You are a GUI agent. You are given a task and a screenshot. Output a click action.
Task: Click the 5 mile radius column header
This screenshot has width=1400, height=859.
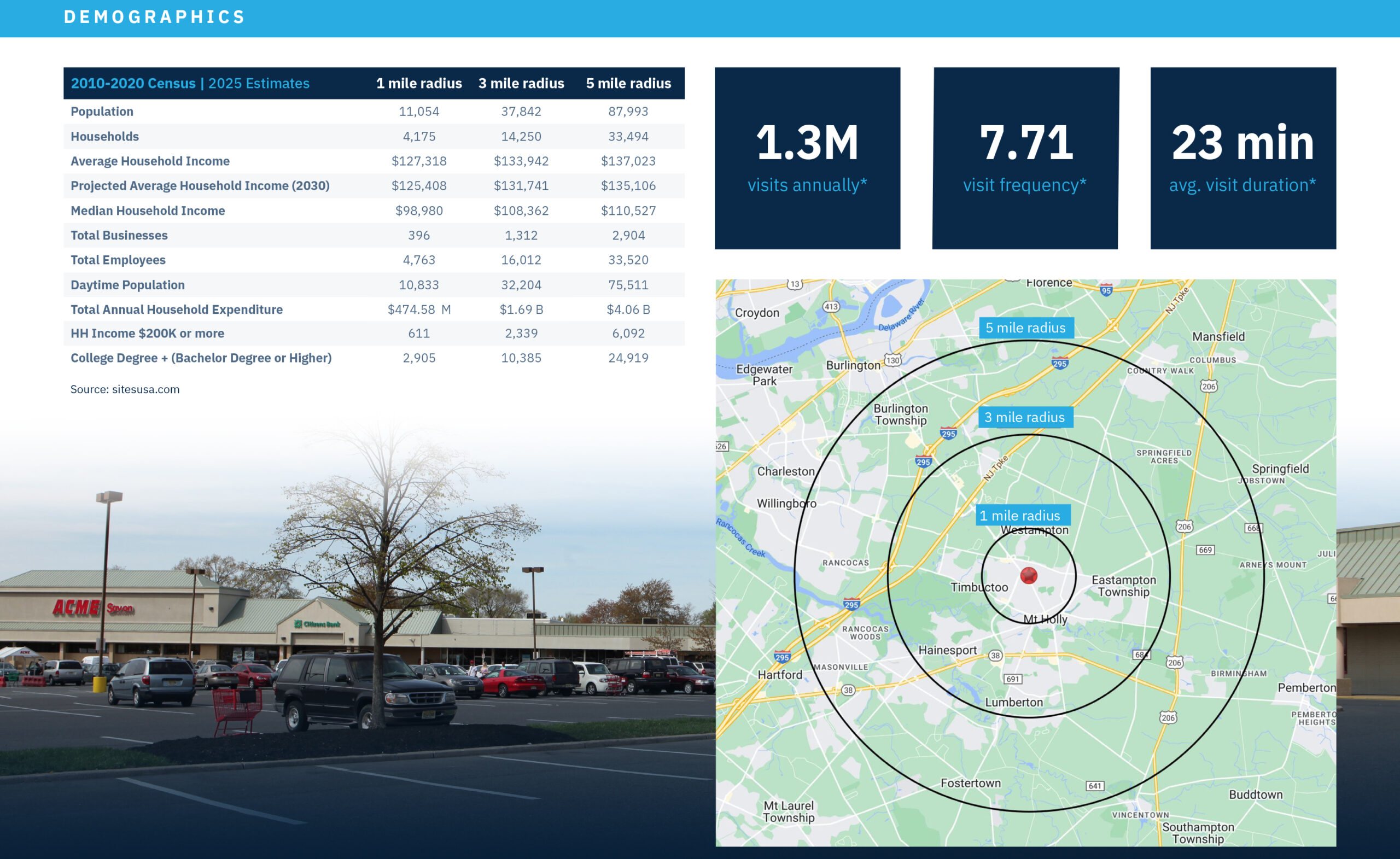628,84
